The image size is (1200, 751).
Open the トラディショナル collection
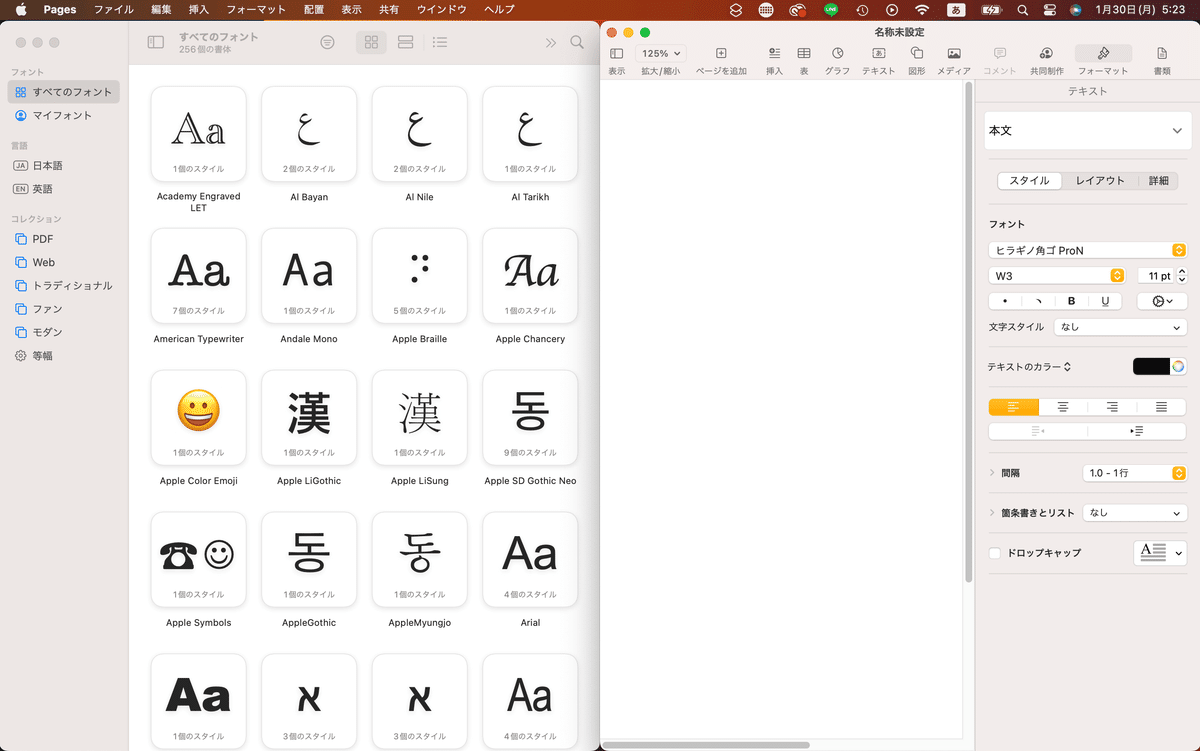pos(63,285)
